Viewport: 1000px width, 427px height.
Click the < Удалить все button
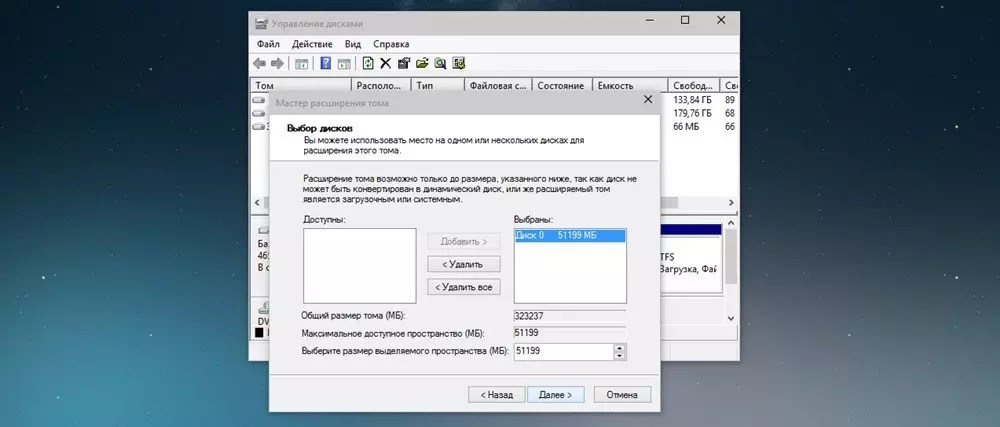pos(463,287)
